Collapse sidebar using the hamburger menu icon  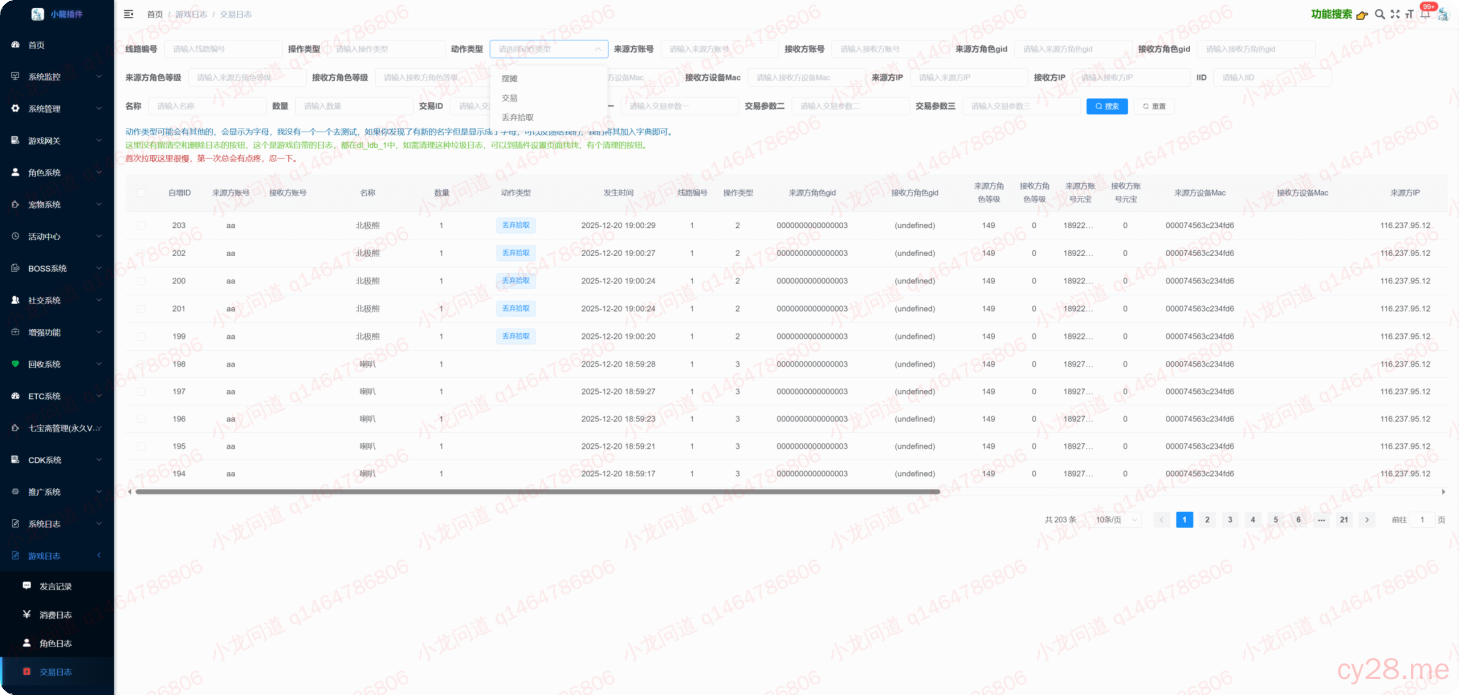click(x=128, y=14)
